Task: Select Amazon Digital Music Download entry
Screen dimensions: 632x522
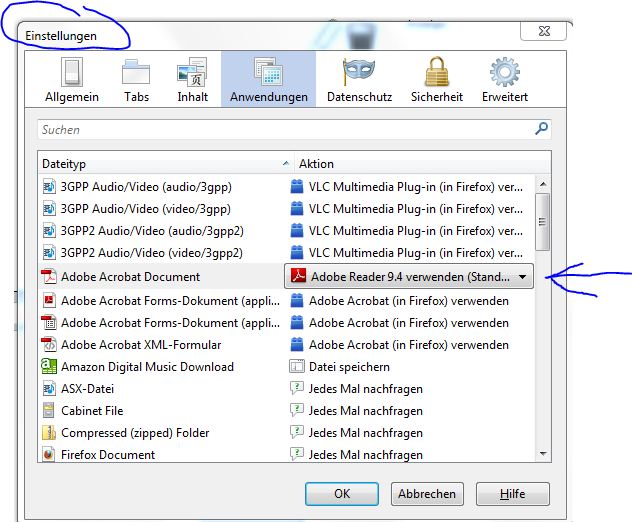Action: click(286, 367)
